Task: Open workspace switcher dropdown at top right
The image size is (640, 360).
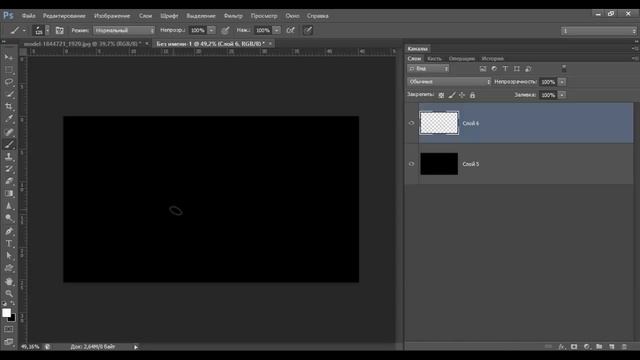Action: coord(599,31)
